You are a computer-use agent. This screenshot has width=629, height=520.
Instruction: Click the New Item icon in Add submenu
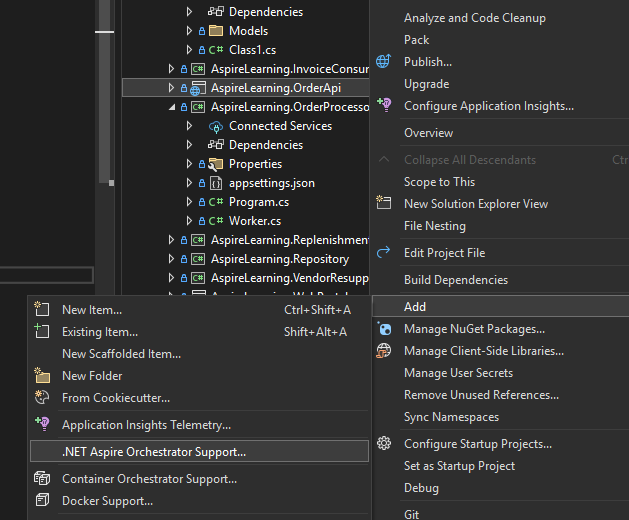(x=42, y=309)
